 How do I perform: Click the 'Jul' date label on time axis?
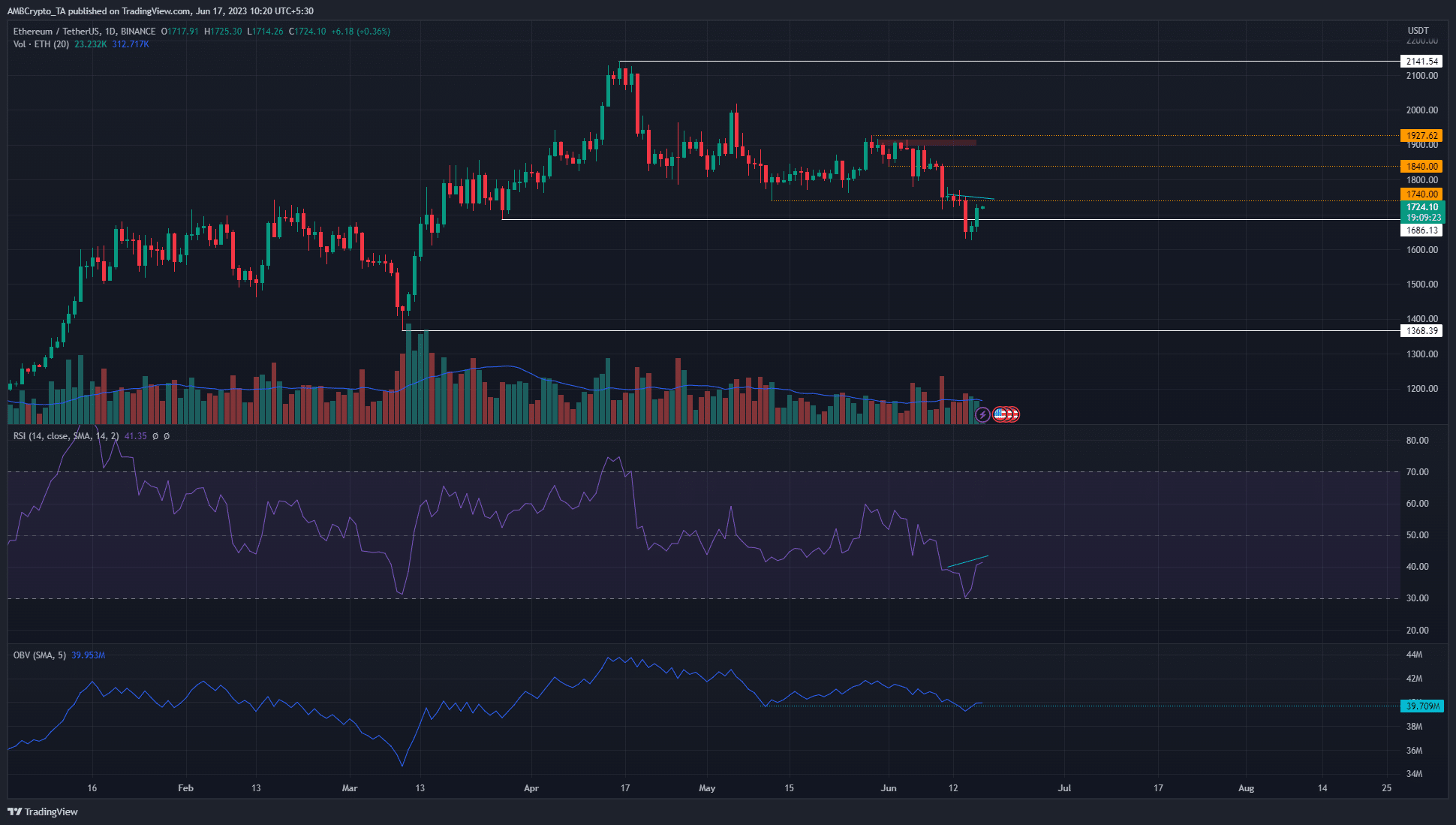coord(1064,788)
